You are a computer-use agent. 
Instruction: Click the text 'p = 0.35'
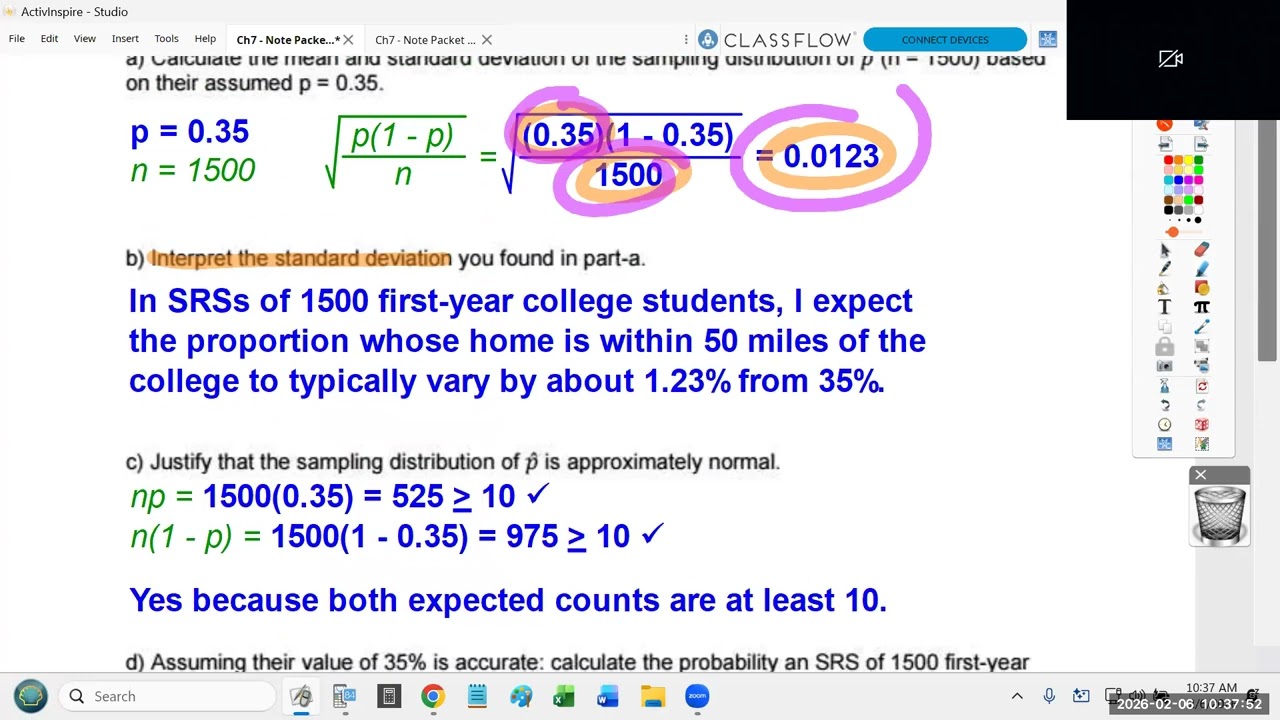(x=189, y=132)
